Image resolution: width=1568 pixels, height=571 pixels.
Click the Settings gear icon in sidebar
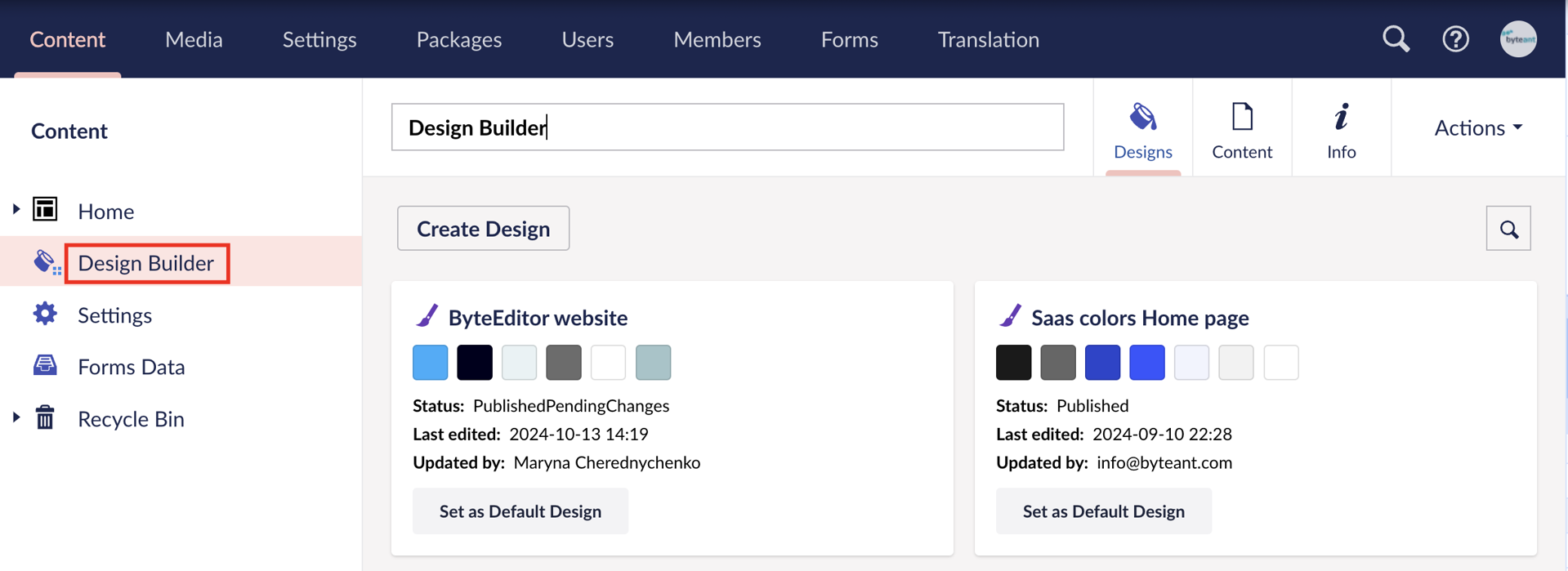[45, 314]
